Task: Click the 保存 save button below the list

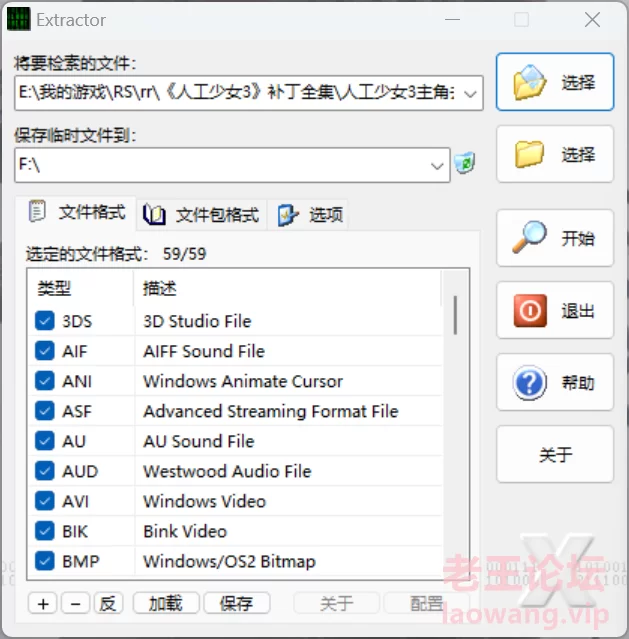Action: coord(236,603)
